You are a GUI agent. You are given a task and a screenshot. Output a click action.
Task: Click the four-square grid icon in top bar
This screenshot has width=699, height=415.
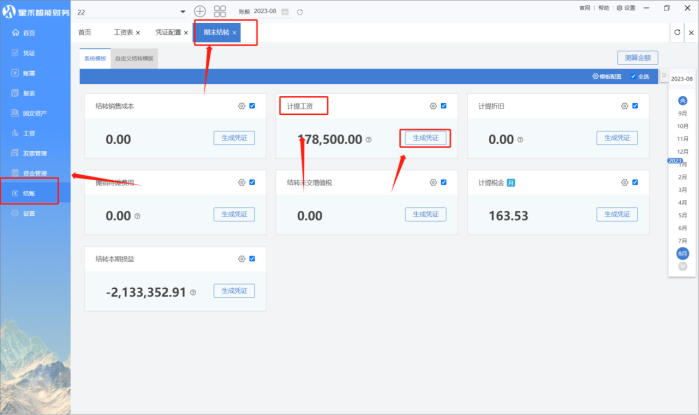(220, 11)
